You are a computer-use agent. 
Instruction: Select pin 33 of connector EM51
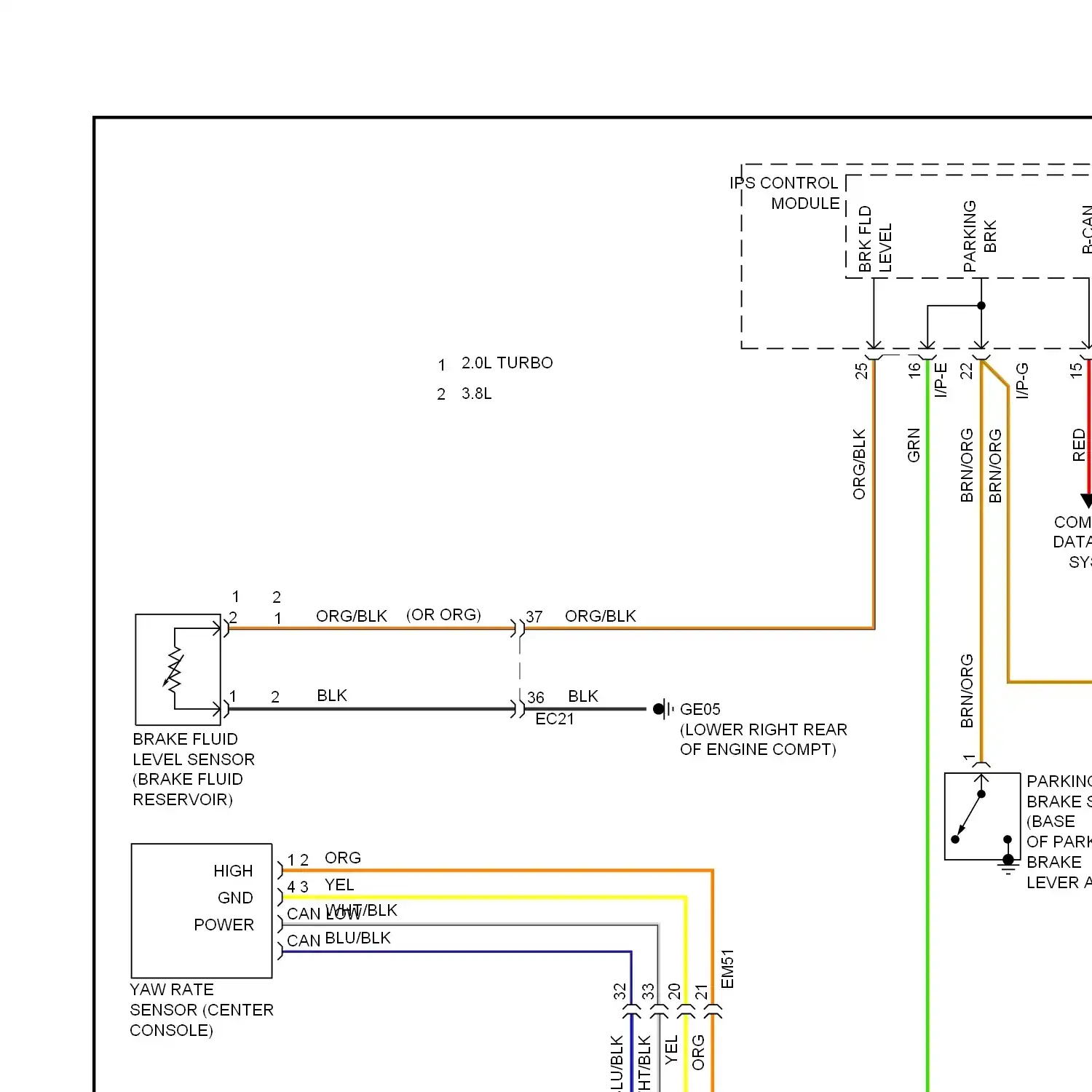(x=647, y=992)
